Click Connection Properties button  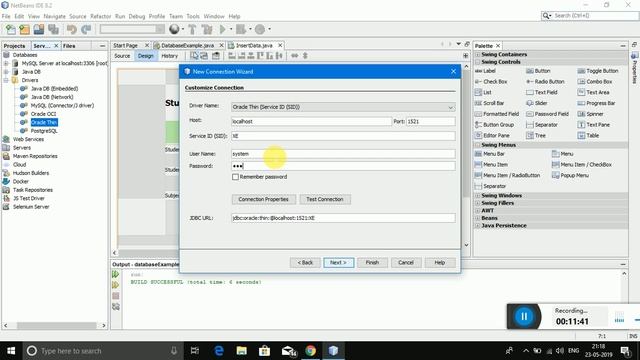coord(264,199)
